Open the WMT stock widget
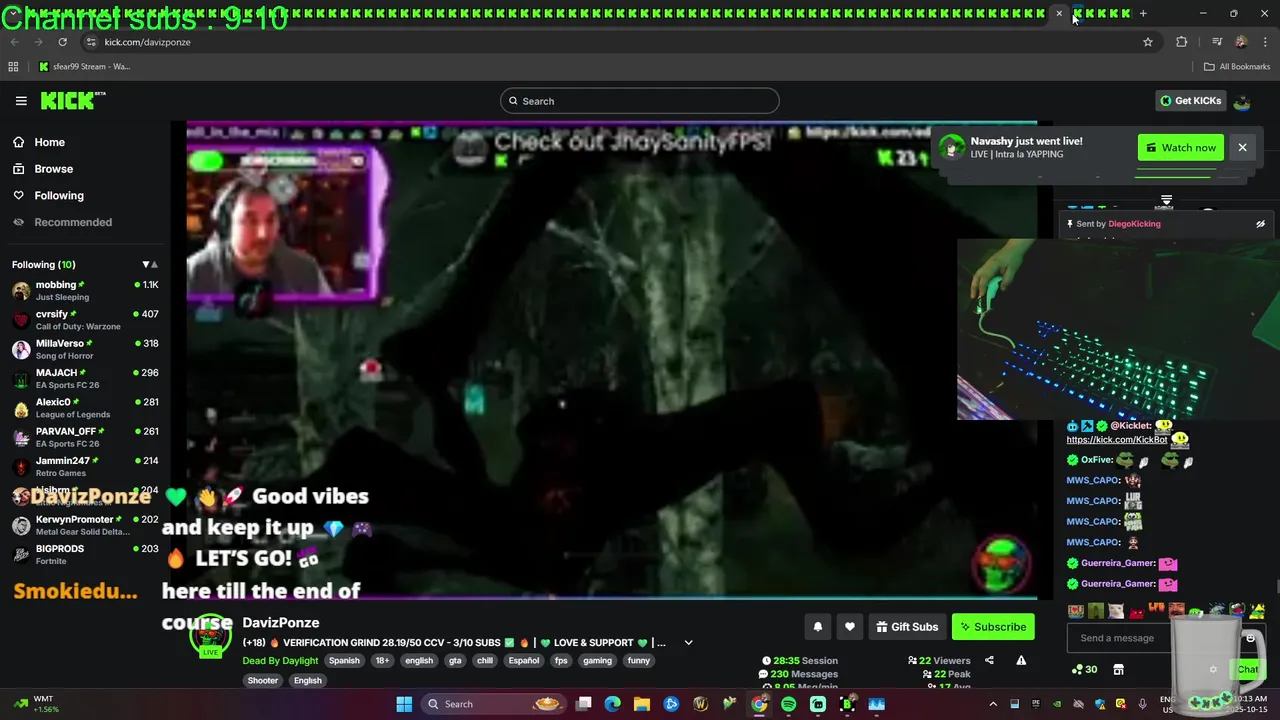Viewport: 1280px width, 720px height. coord(35,704)
